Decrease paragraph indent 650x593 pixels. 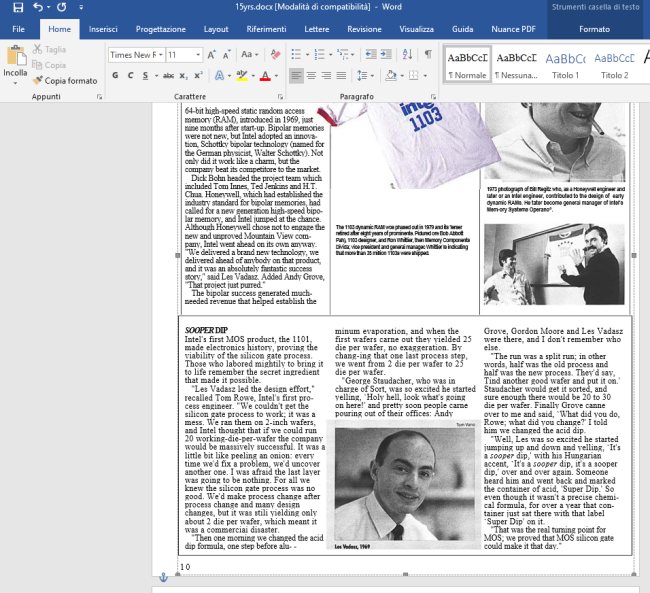(x=371, y=54)
